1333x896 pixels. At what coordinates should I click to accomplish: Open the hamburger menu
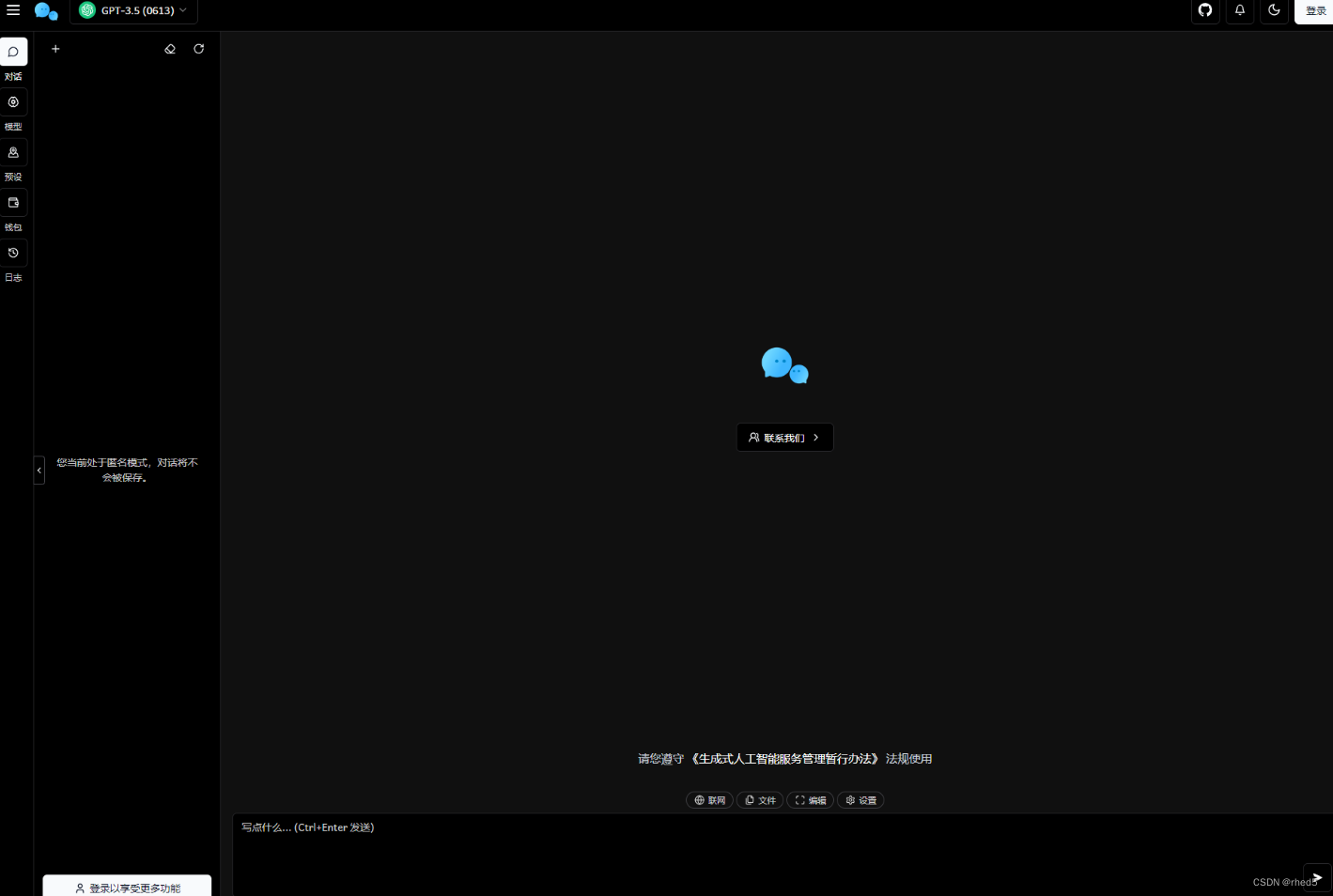pos(13,10)
